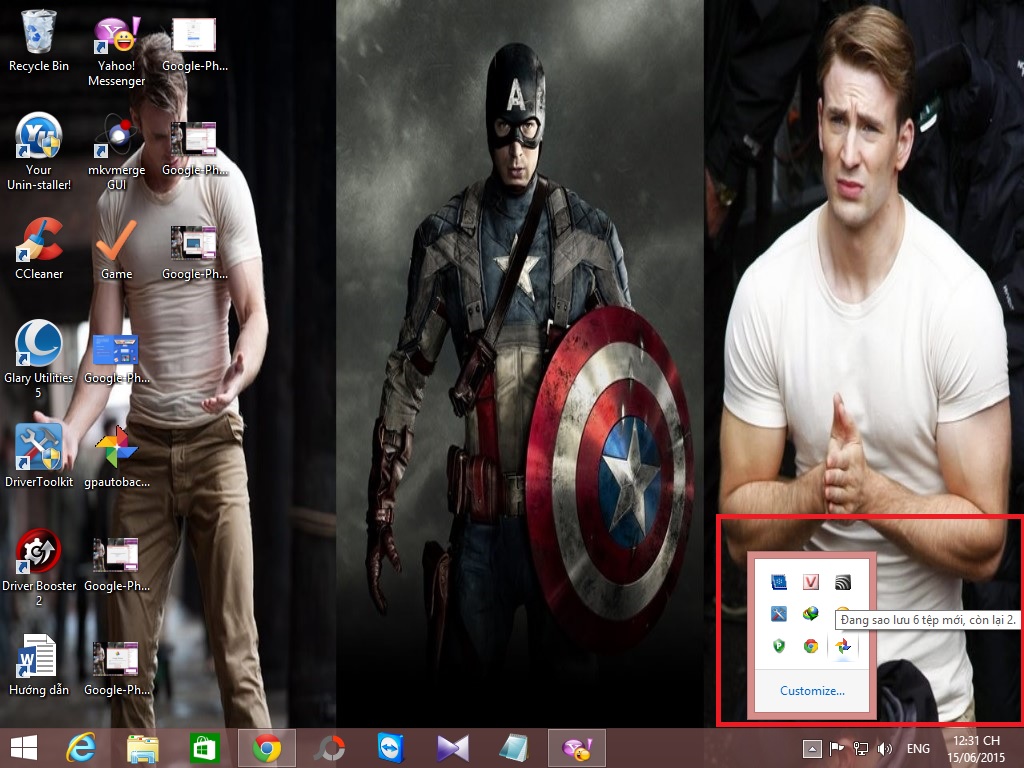The width and height of the screenshot is (1024, 768).
Task: Launch Internet Explorer from the taskbar
Action: [x=81, y=748]
